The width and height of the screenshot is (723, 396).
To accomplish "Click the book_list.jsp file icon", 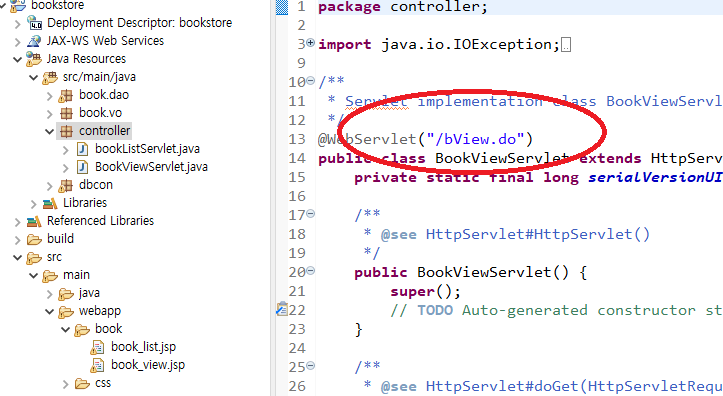I will pos(97,347).
